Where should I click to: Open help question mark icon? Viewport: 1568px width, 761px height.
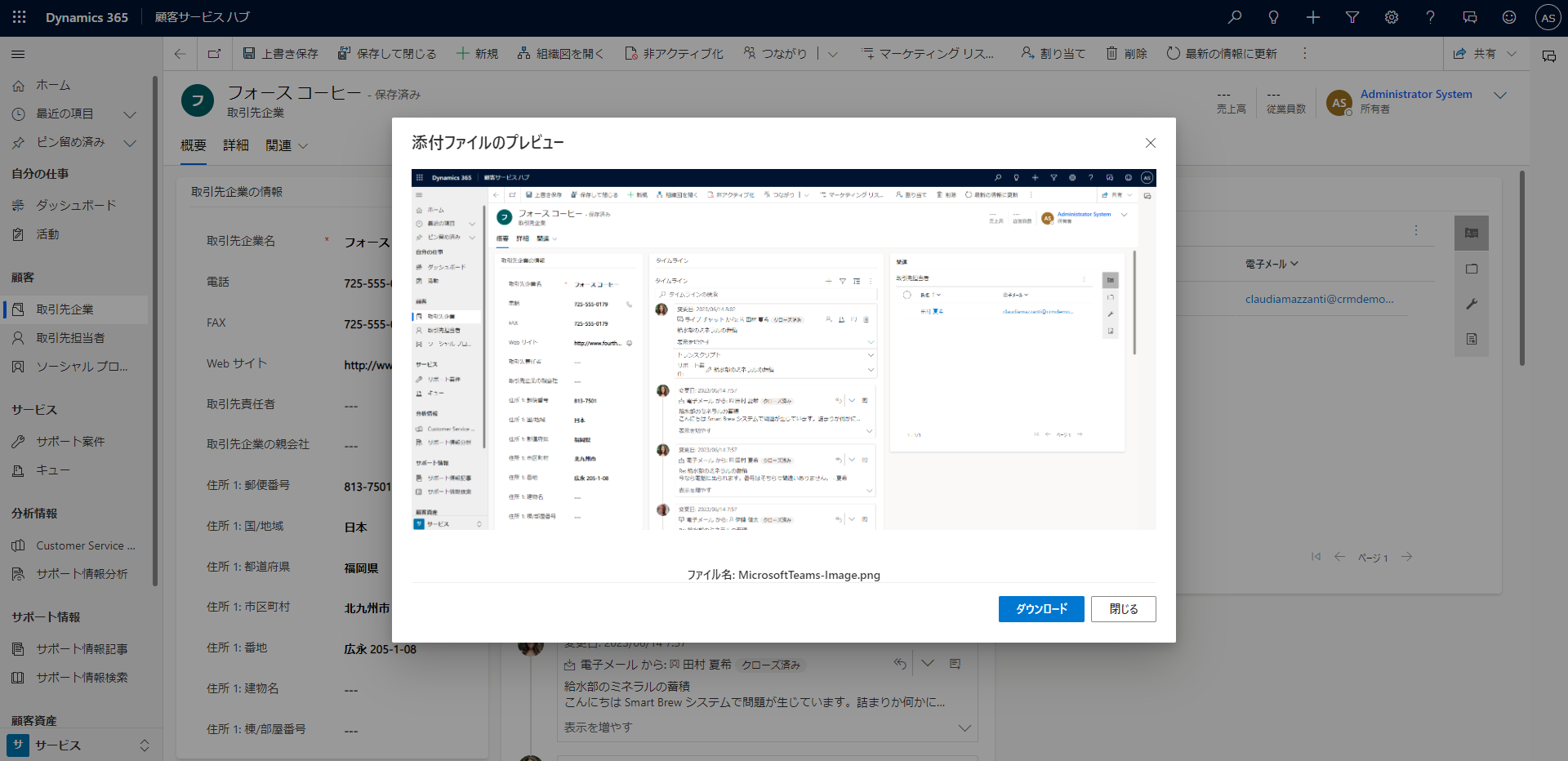(x=1430, y=17)
